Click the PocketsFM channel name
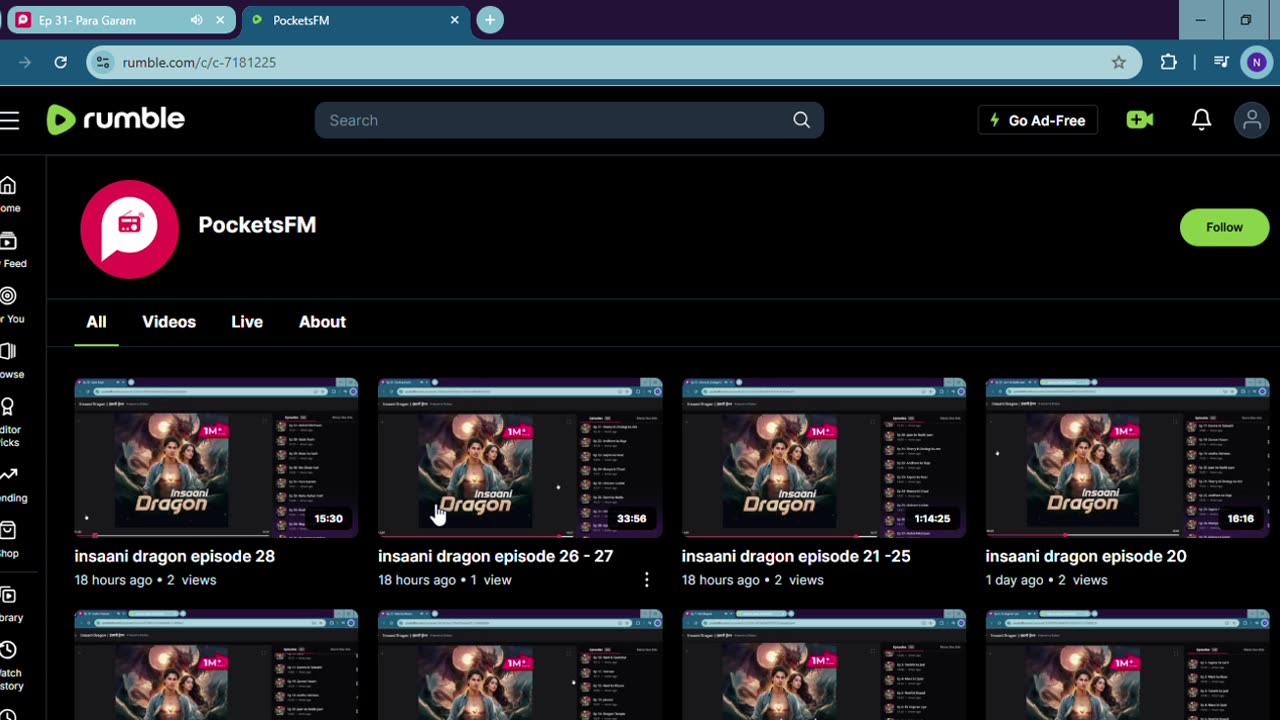The image size is (1280, 720). 257,225
